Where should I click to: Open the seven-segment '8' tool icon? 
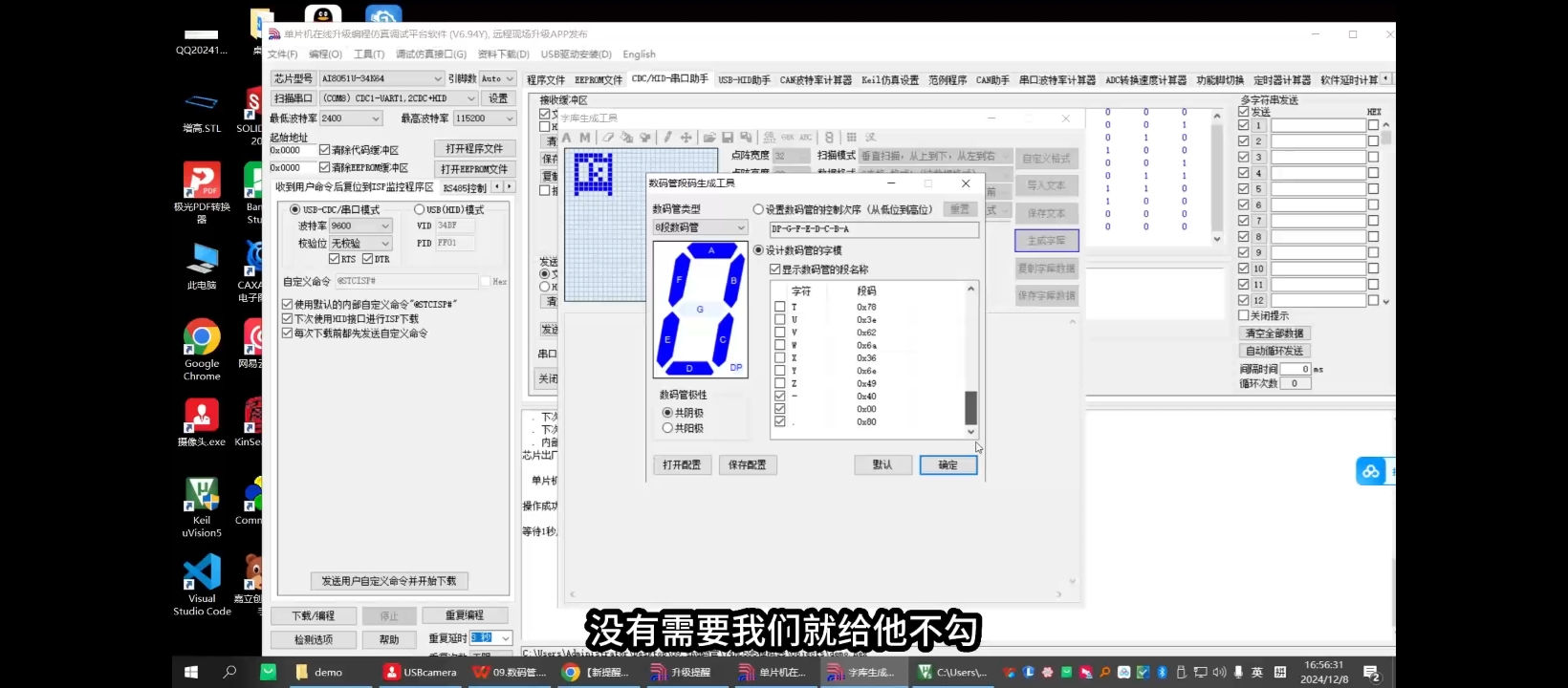(x=829, y=138)
